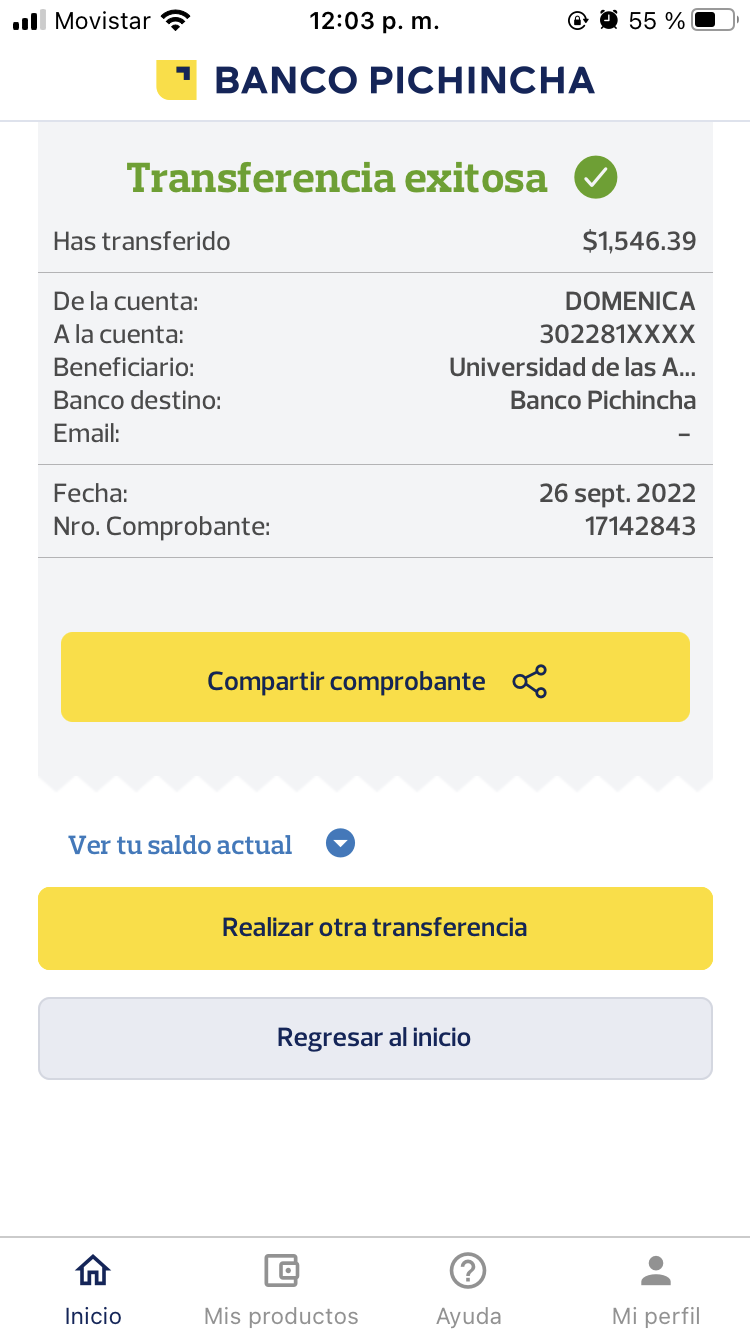Screen dimensions: 750x1334
Task: Tap the Banco Pichincha yellow logo
Action: point(176,80)
